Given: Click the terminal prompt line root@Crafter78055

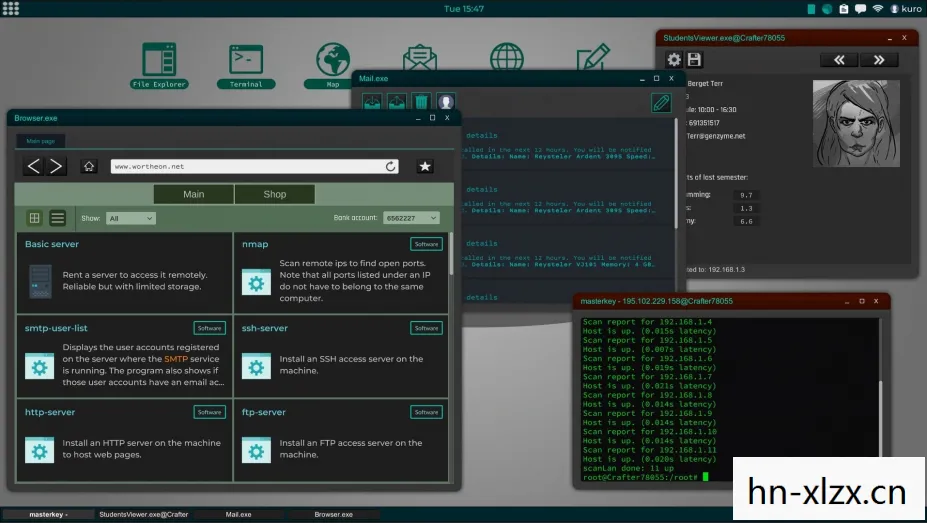Looking at the screenshot, I should pos(640,477).
